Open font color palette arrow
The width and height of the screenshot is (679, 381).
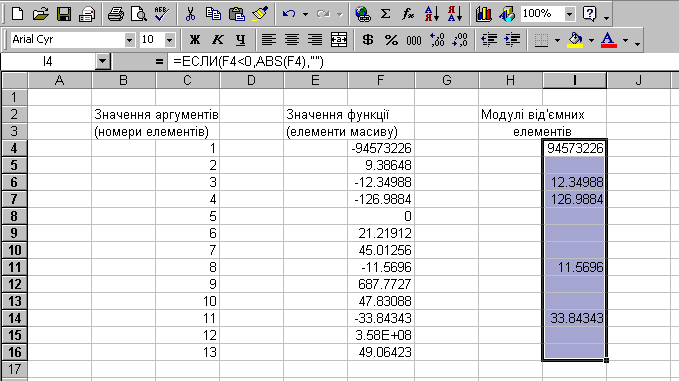[x=625, y=40]
